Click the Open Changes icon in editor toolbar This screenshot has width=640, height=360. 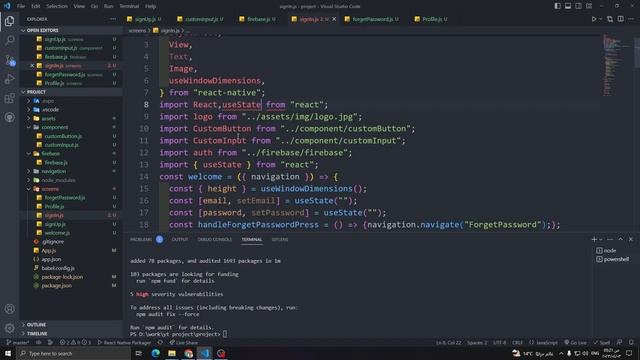[x=610, y=19]
